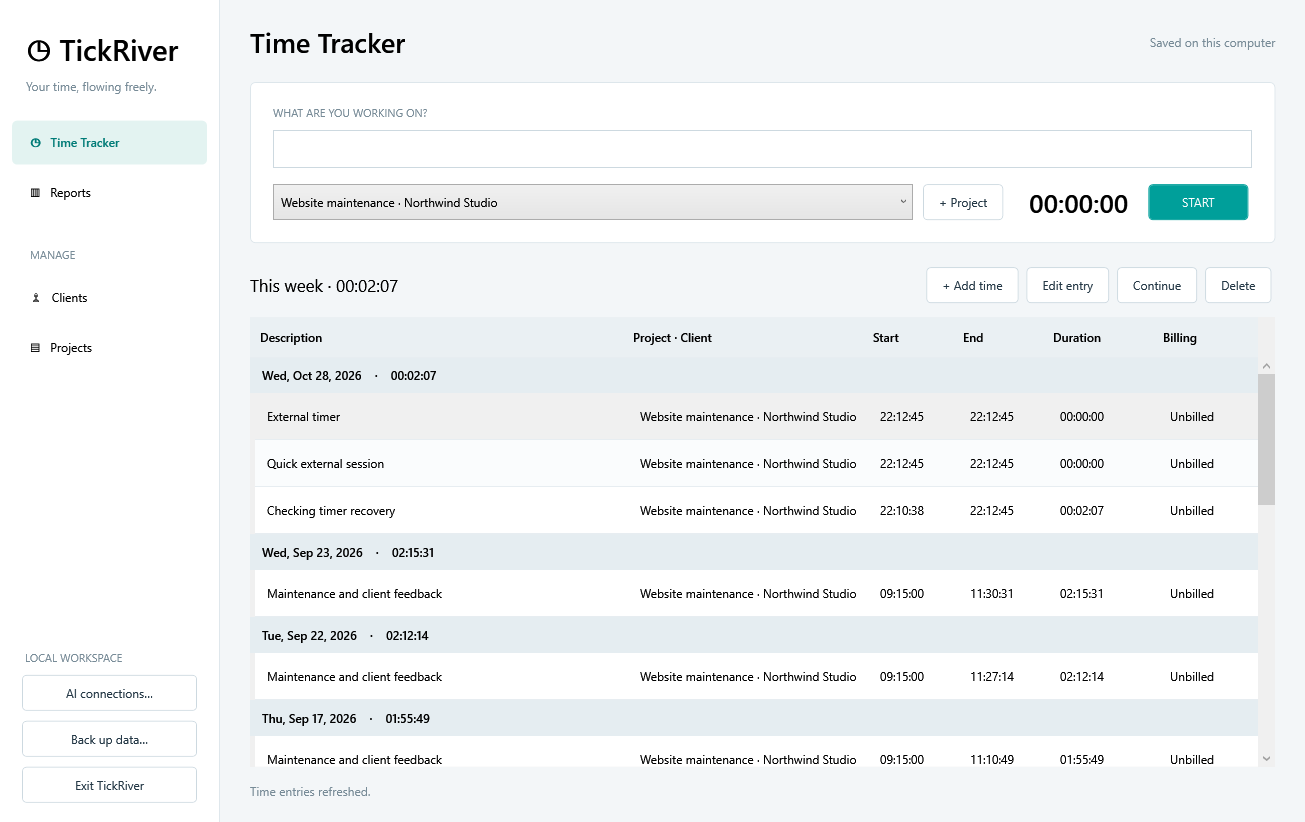The height and width of the screenshot is (822, 1305).
Task: Click the clock icon beside Time Tracker
Action: [36, 143]
